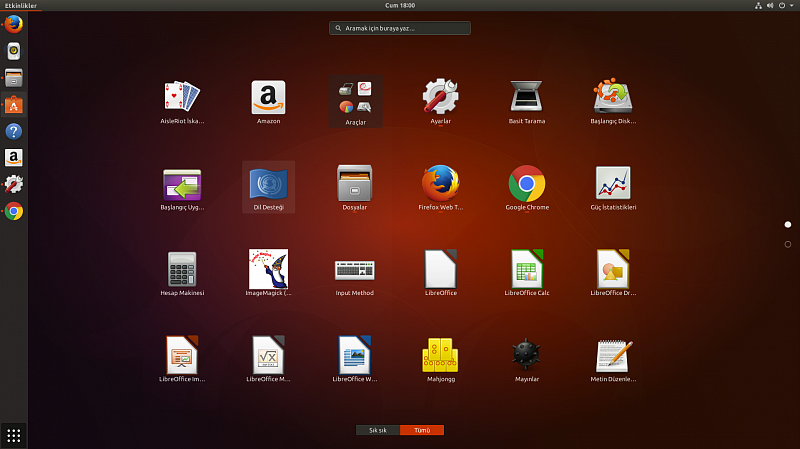Open AisleRiot Solitaire from the app grid
This screenshot has height=449, width=800.
182,102
